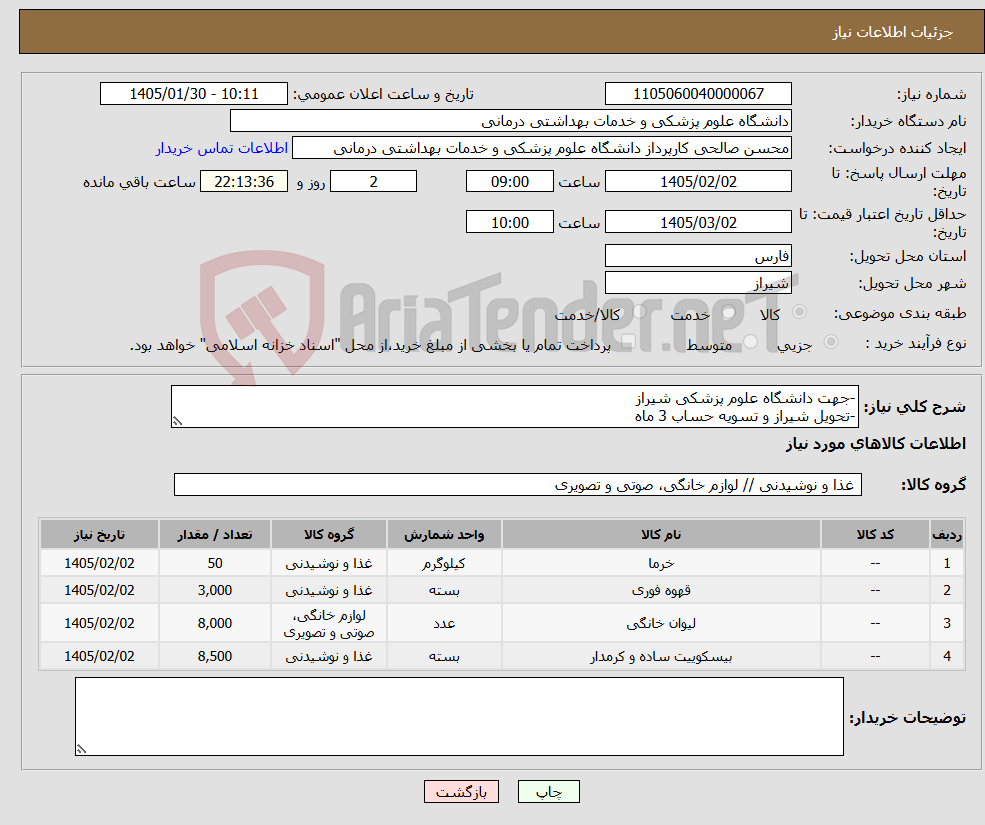Viewport: 985px width, 825px height.
Task: Click the delivery province field فارس
Action: (698, 256)
